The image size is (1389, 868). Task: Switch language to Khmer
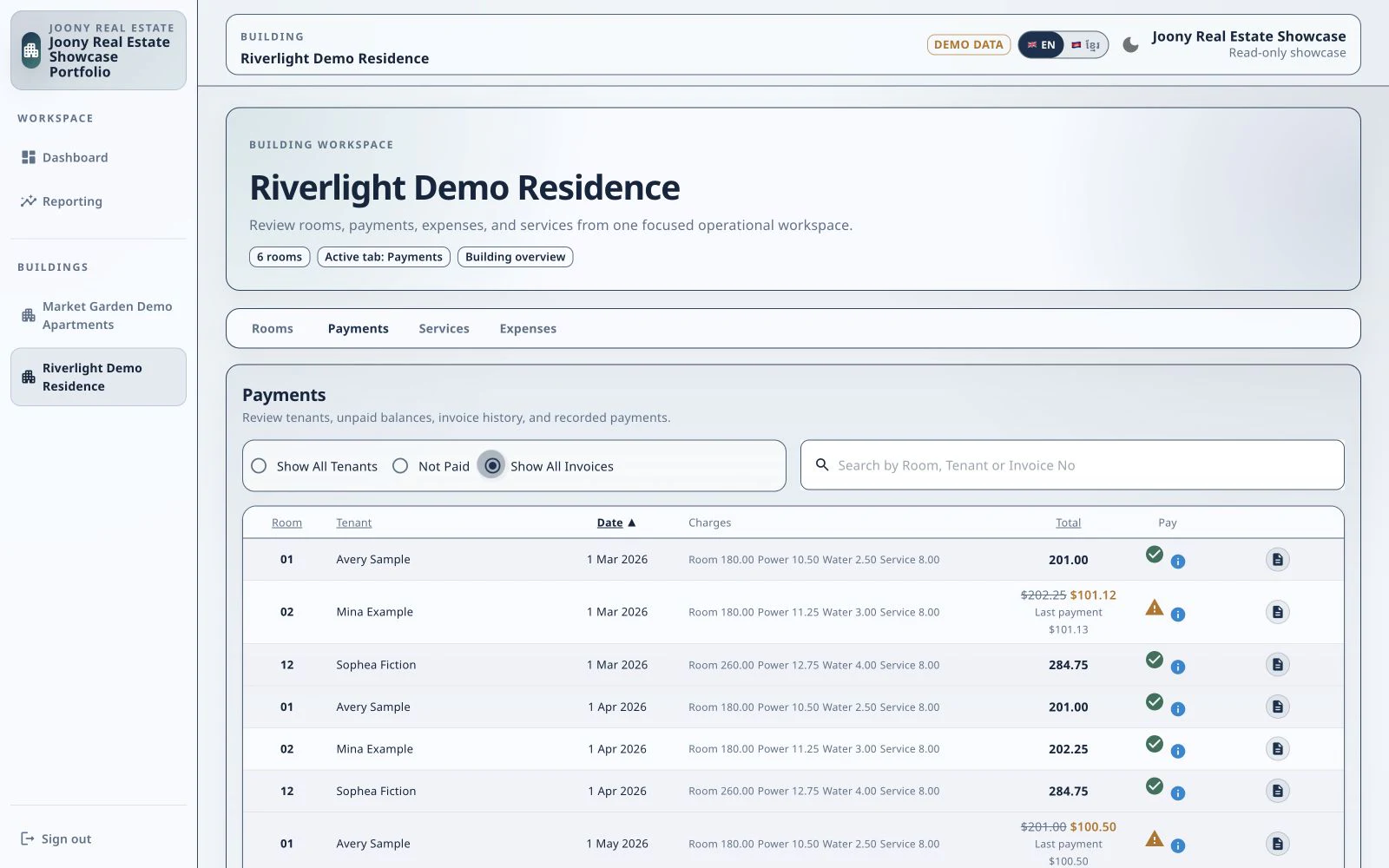click(1086, 45)
